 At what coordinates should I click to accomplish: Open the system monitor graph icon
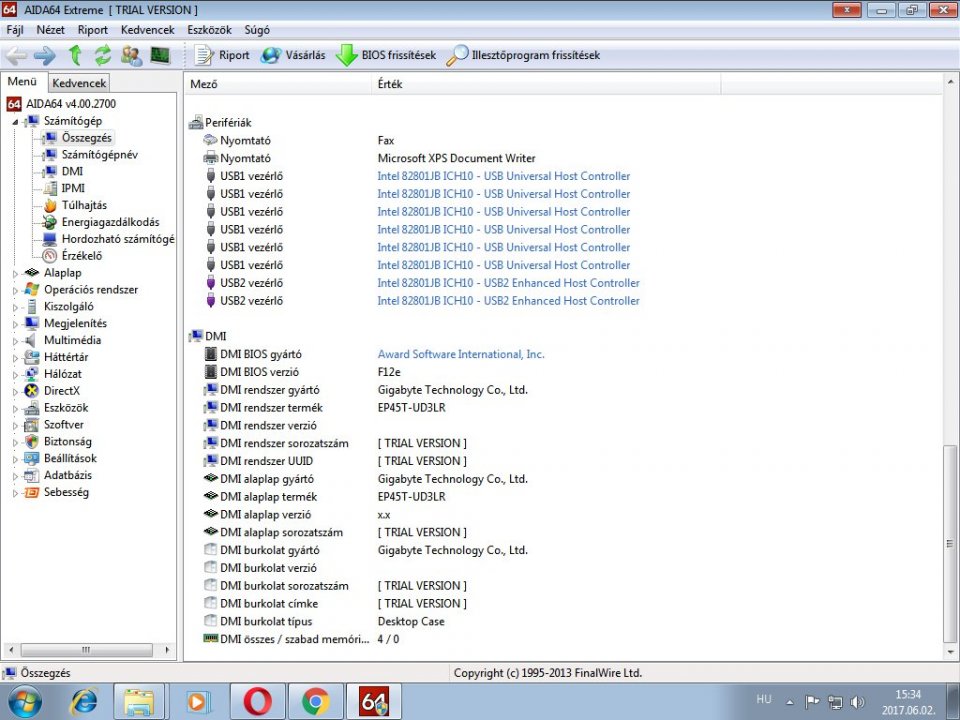click(x=160, y=56)
